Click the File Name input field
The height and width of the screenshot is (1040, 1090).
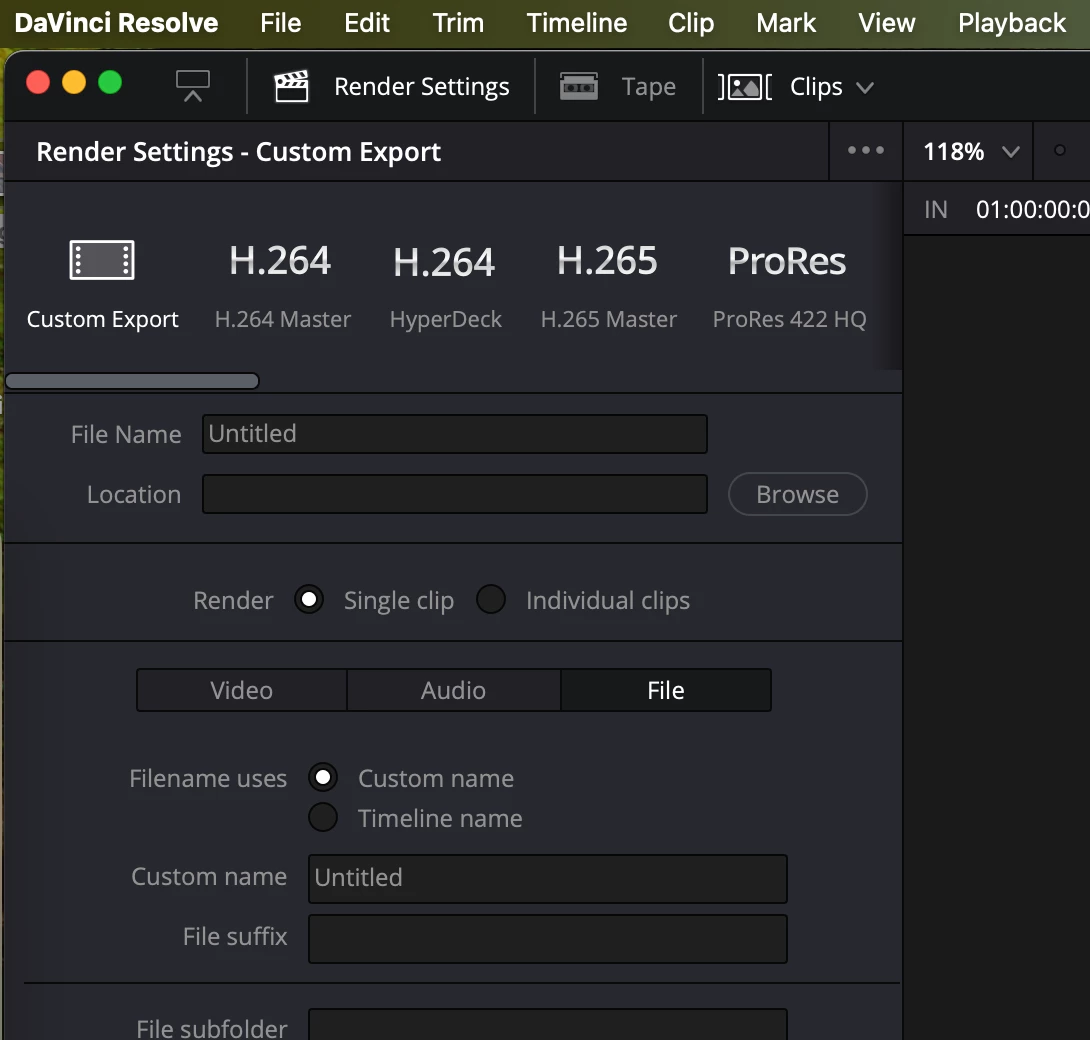(x=455, y=434)
